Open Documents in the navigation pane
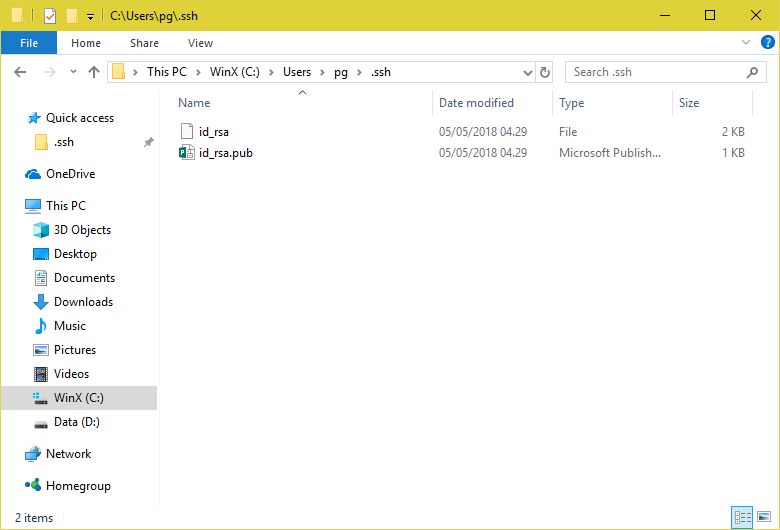The width and height of the screenshot is (780, 530). pyautogui.click(x=84, y=277)
